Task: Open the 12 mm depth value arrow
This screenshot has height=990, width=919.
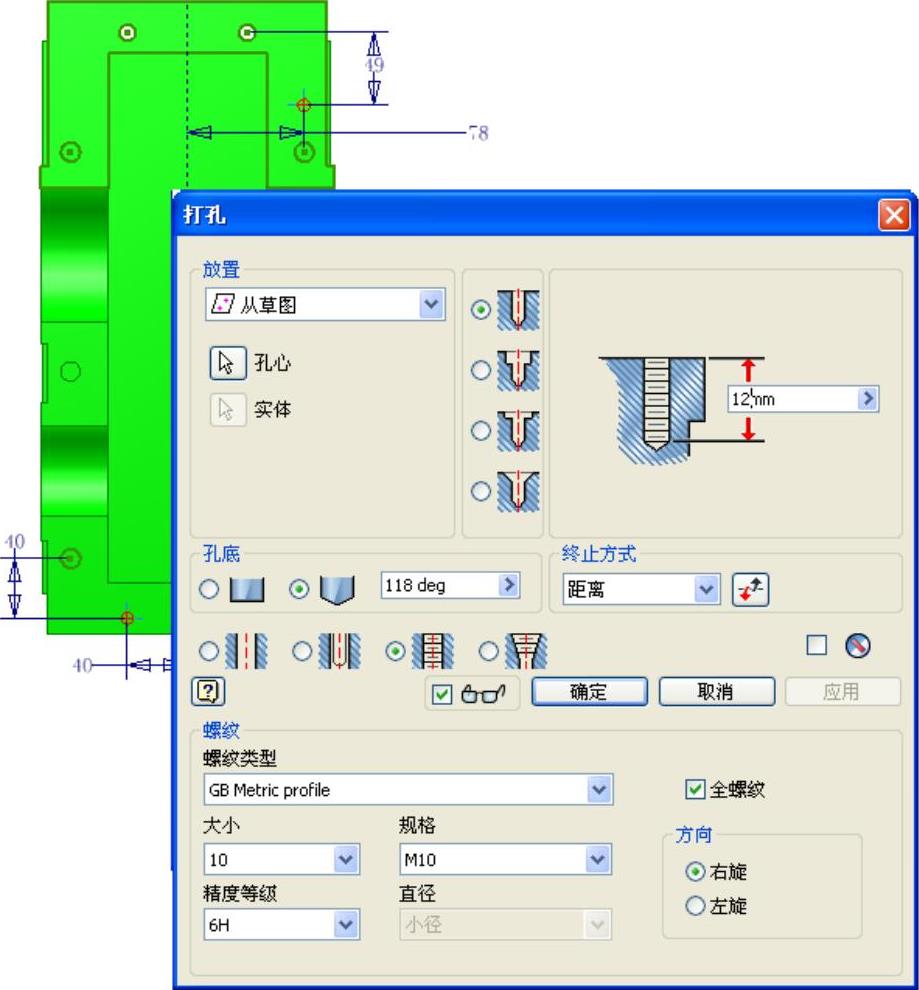Action: [868, 398]
